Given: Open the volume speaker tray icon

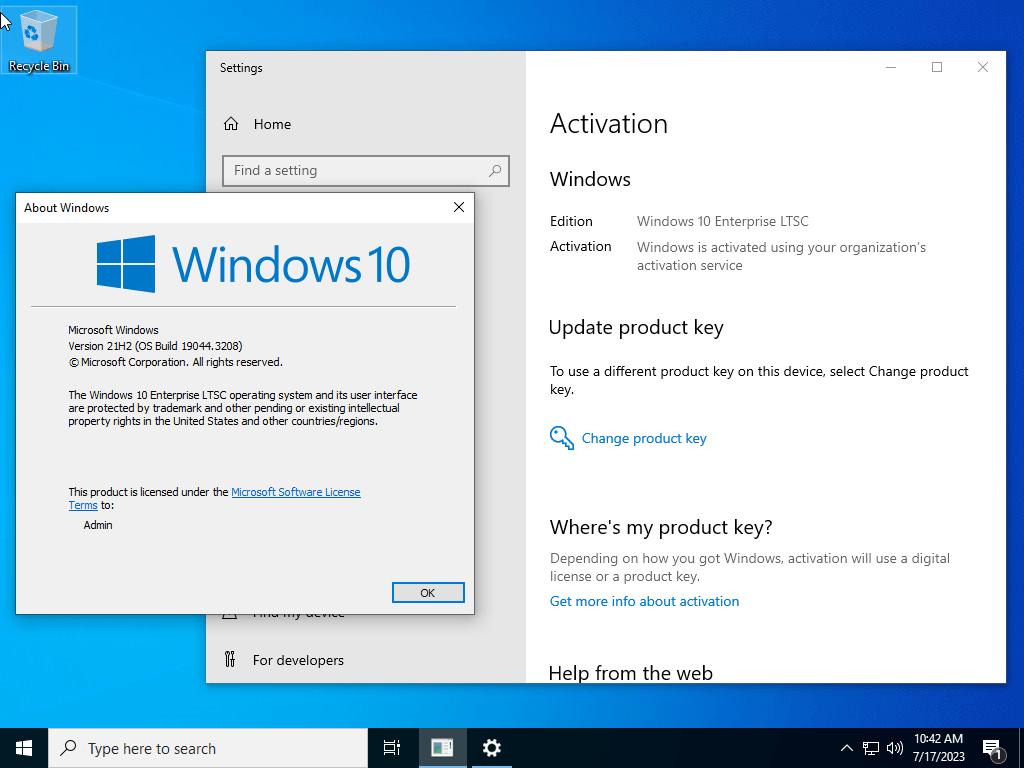Looking at the screenshot, I should (895, 748).
